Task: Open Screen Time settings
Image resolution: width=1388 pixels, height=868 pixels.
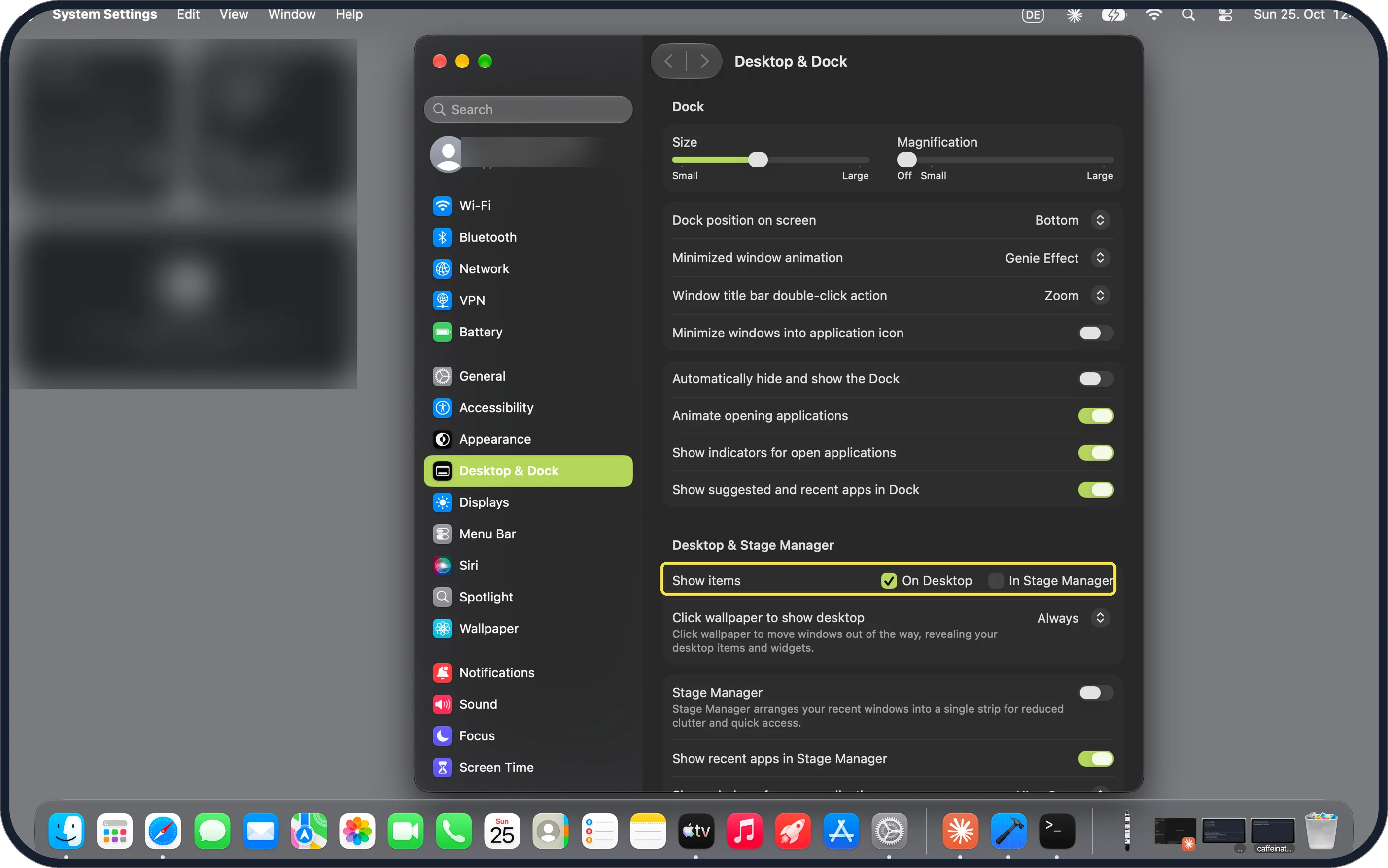Action: point(528,768)
